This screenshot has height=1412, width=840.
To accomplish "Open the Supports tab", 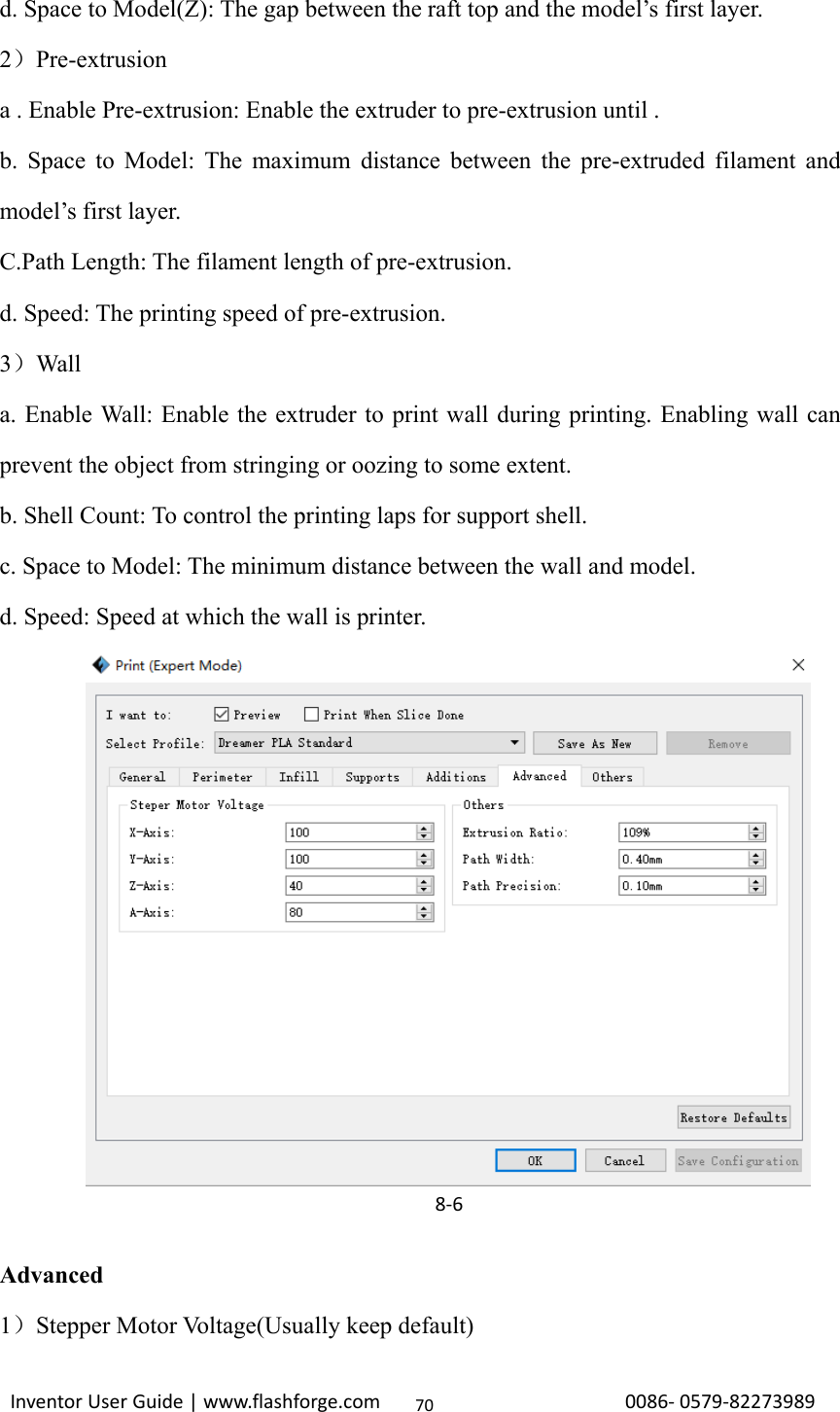I will 372,777.
